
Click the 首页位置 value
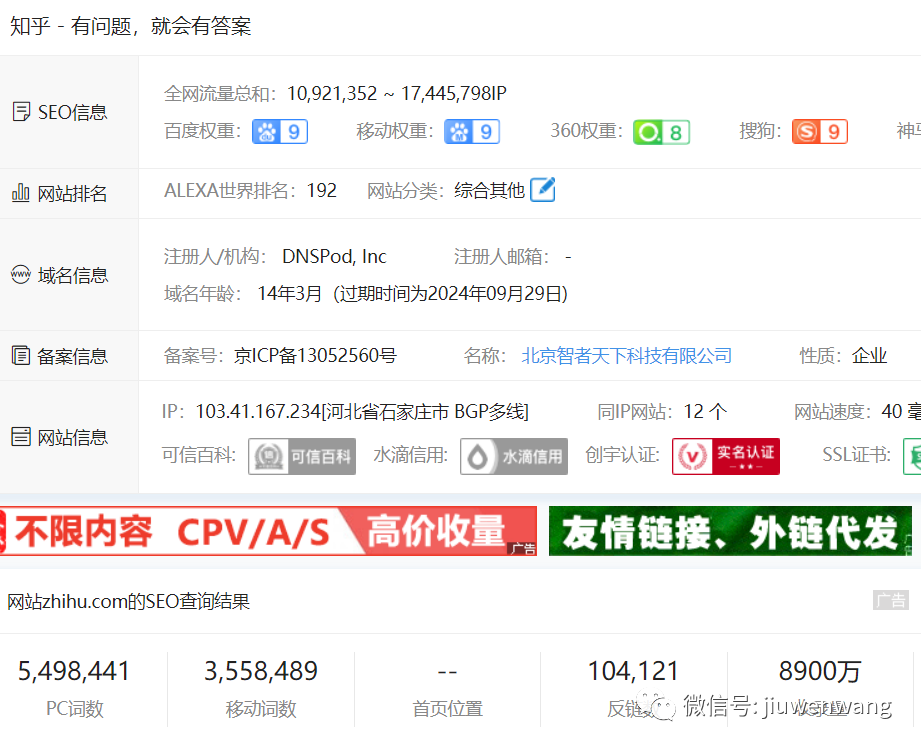point(448,671)
